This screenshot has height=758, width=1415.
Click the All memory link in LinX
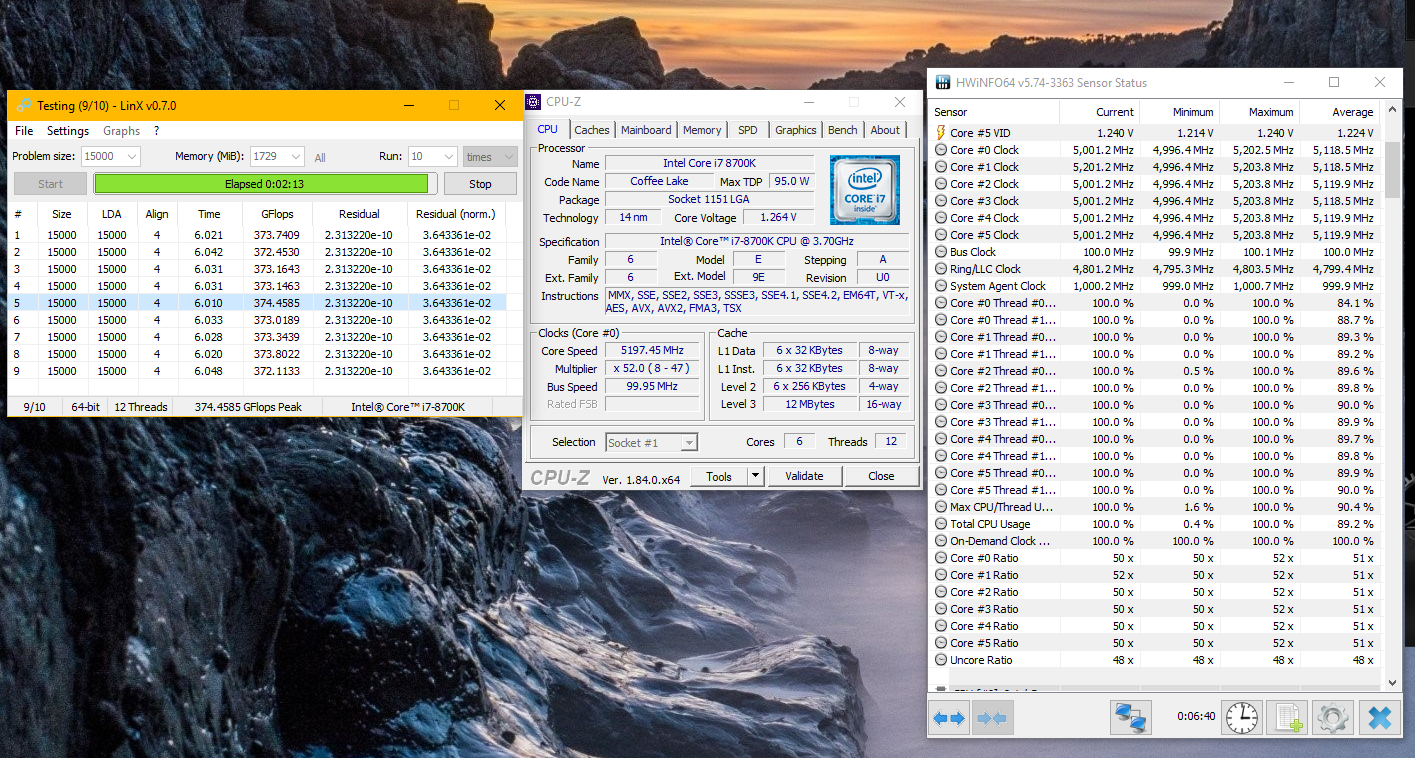pyautogui.click(x=320, y=157)
